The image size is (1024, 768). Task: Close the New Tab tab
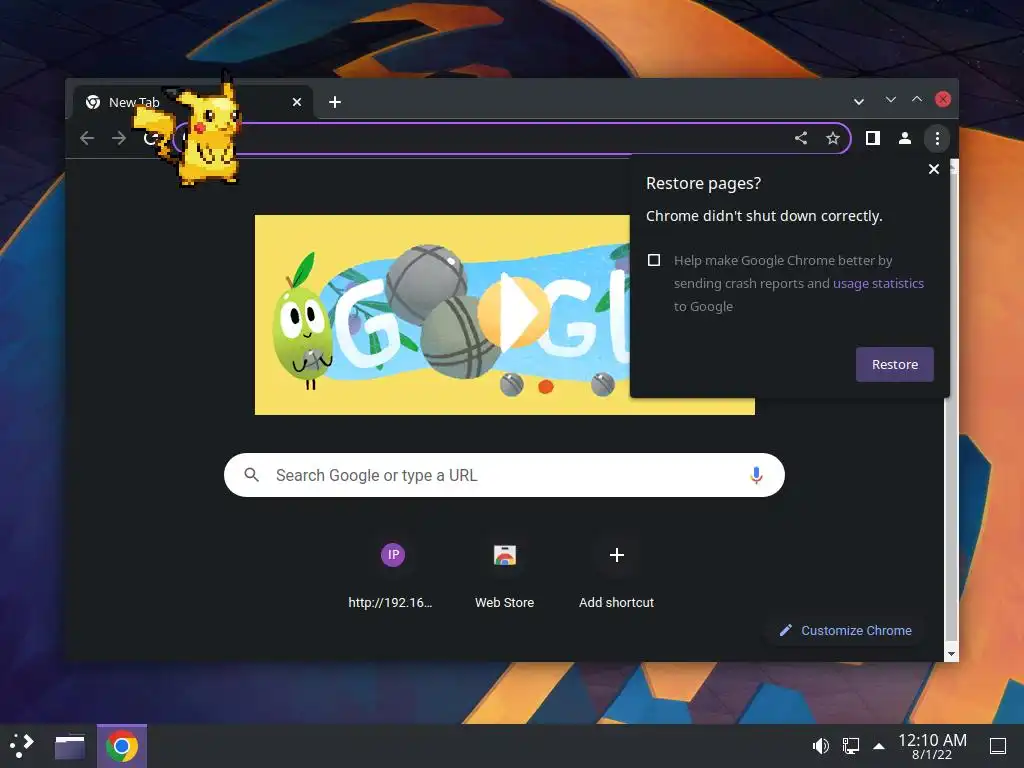click(296, 102)
